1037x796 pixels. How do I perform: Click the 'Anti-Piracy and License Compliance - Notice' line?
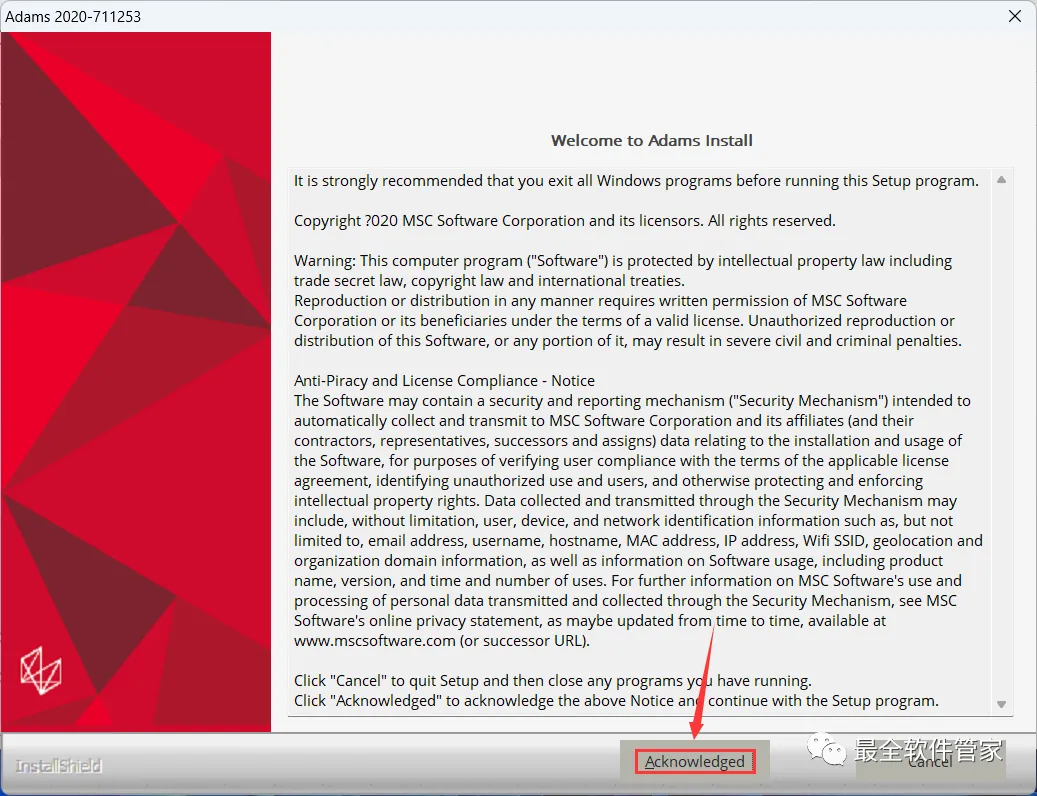point(444,381)
